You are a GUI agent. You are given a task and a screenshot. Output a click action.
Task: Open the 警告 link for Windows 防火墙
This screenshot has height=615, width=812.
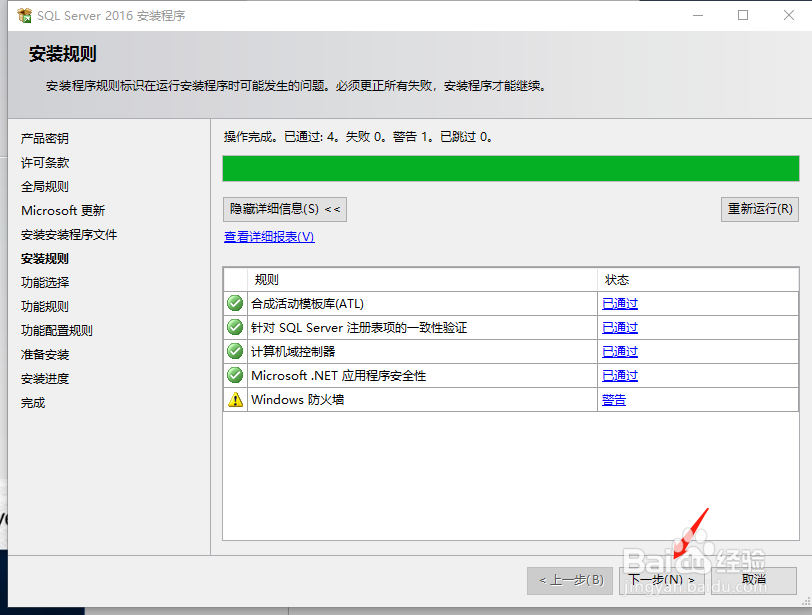tap(614, 400)
